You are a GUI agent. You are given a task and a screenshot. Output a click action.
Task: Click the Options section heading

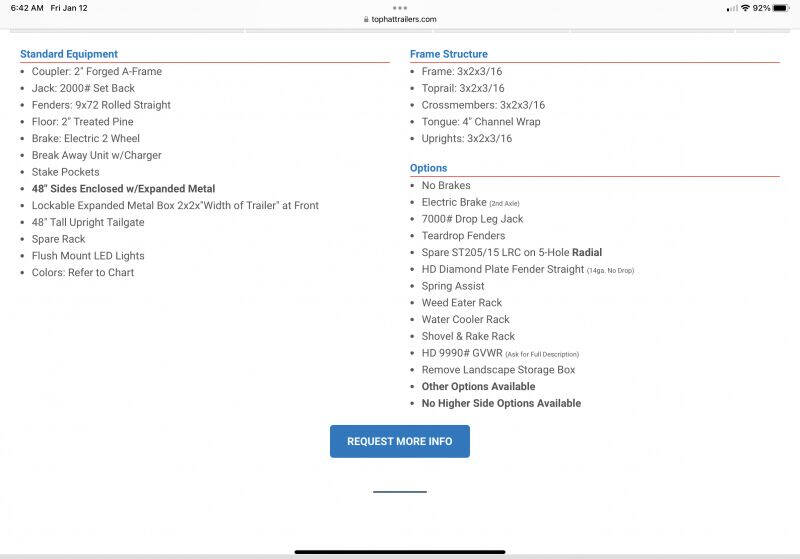pos(429,168)
